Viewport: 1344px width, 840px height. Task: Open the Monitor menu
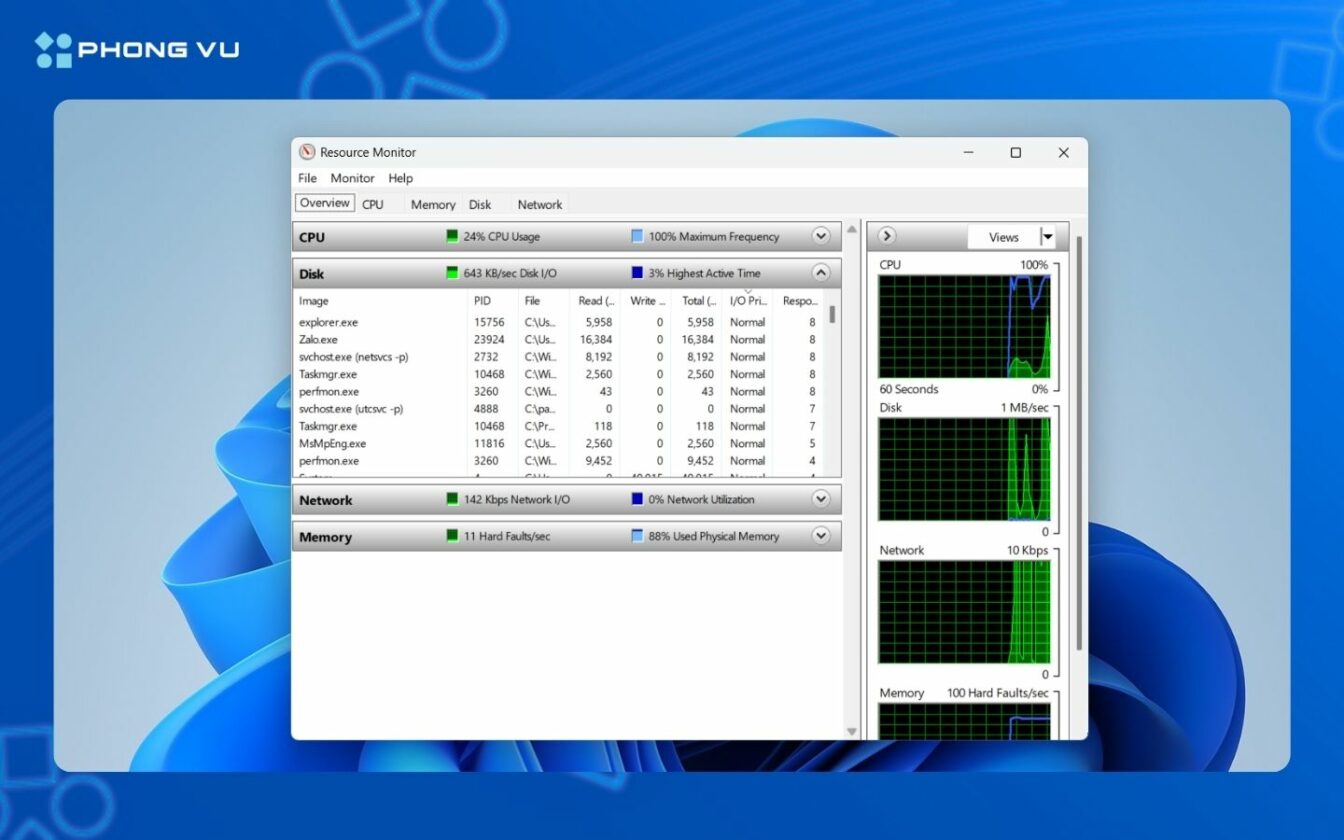(352, 178)
